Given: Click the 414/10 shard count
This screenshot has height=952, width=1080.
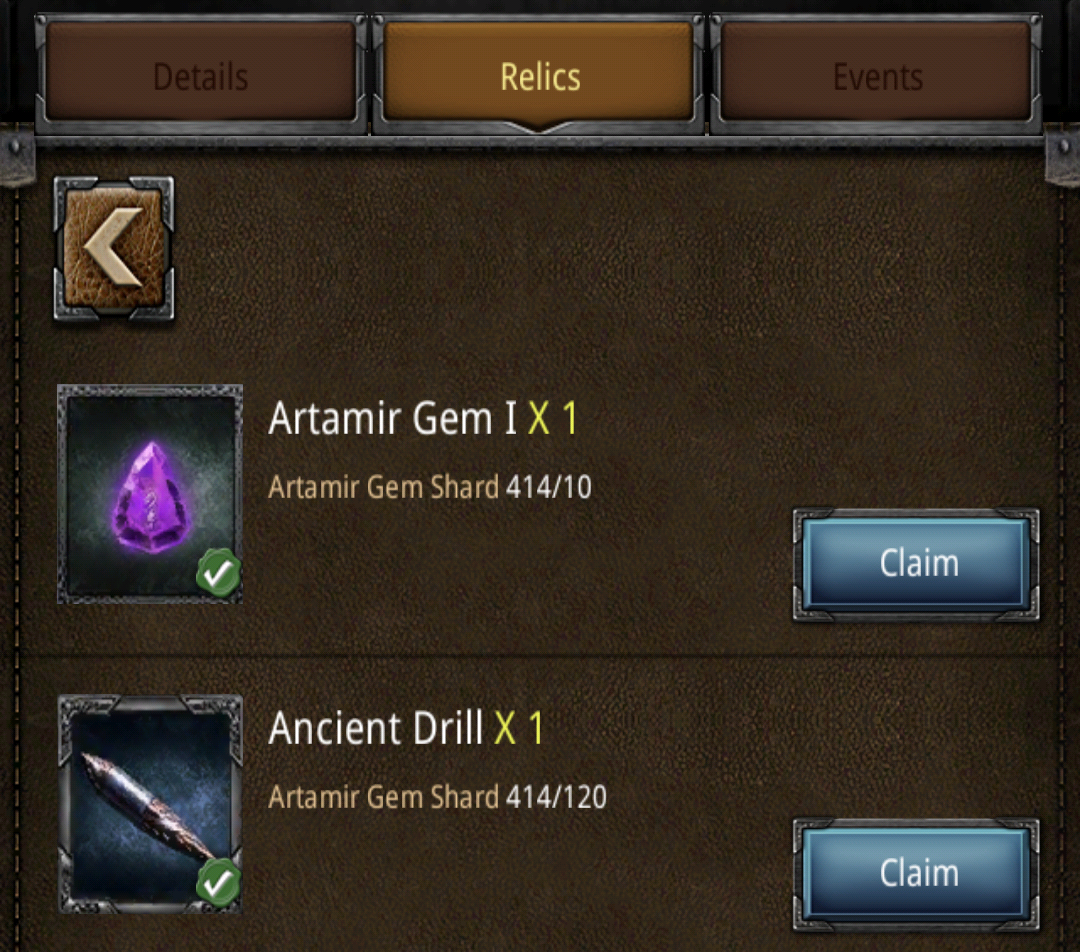Looking at the screenshot, I should pos(549,487).
